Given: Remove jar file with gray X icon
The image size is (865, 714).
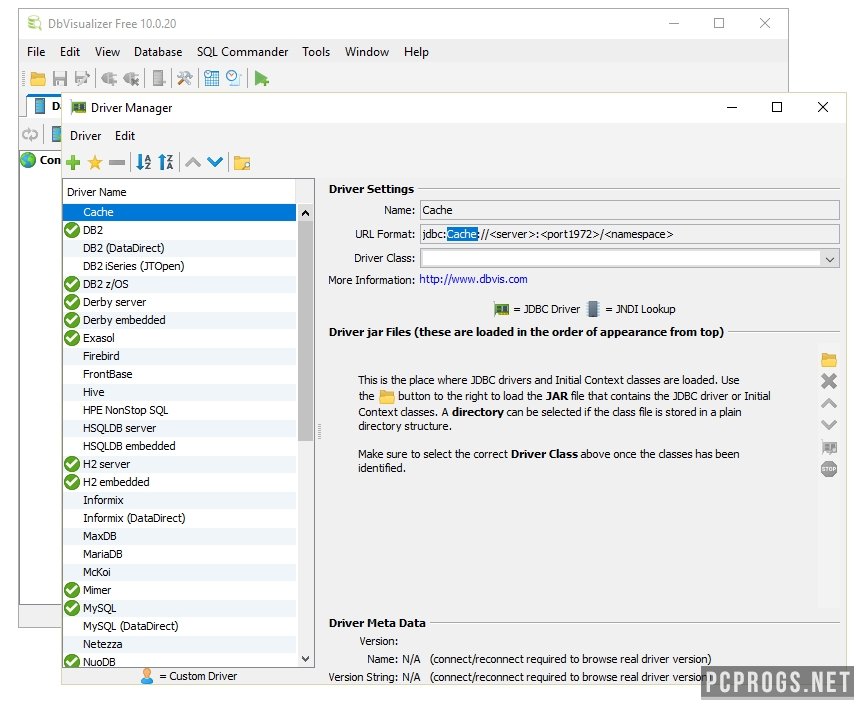Looking at the screenshot, I should [x=829, y=381].
